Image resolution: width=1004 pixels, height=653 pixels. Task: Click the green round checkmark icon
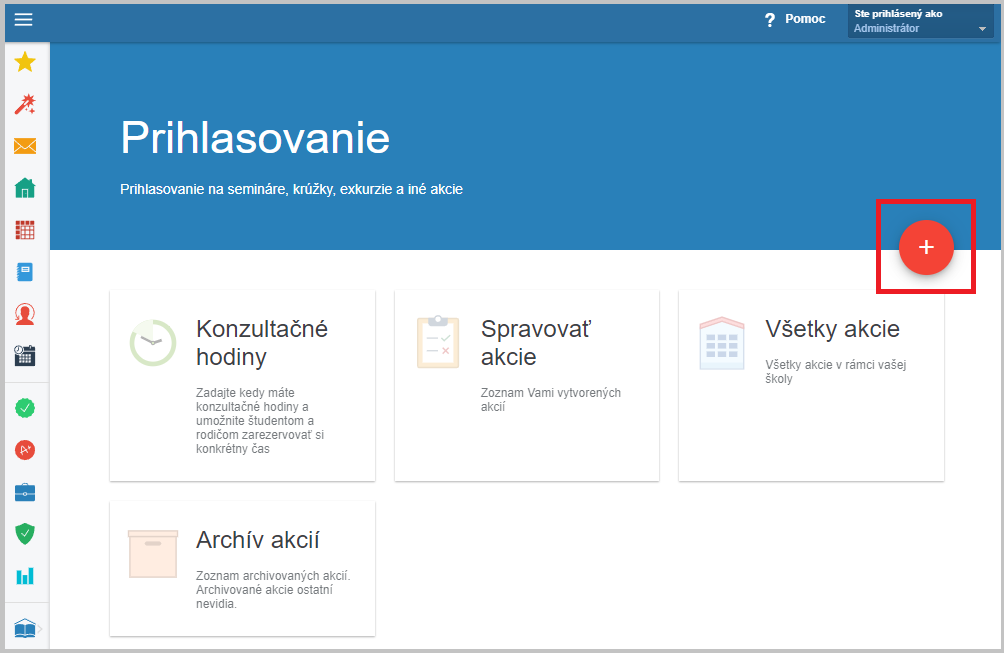25,408
